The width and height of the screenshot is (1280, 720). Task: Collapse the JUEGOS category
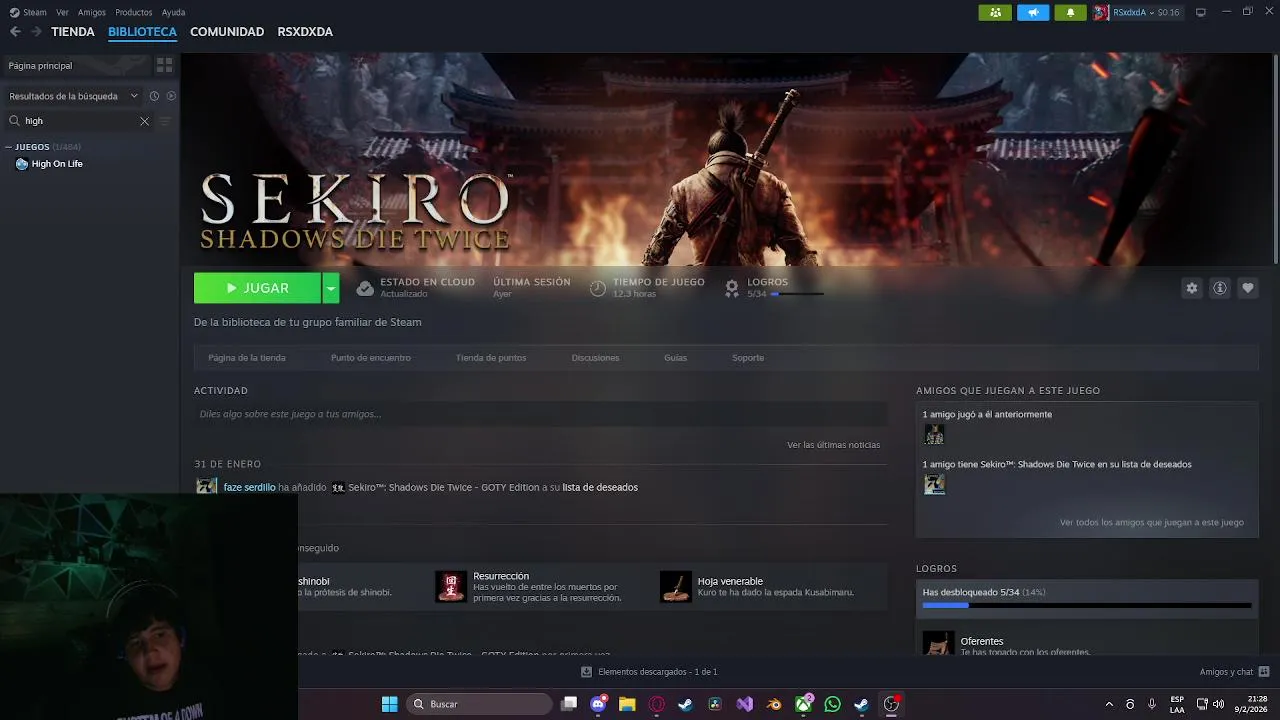(x=9, y=147)
